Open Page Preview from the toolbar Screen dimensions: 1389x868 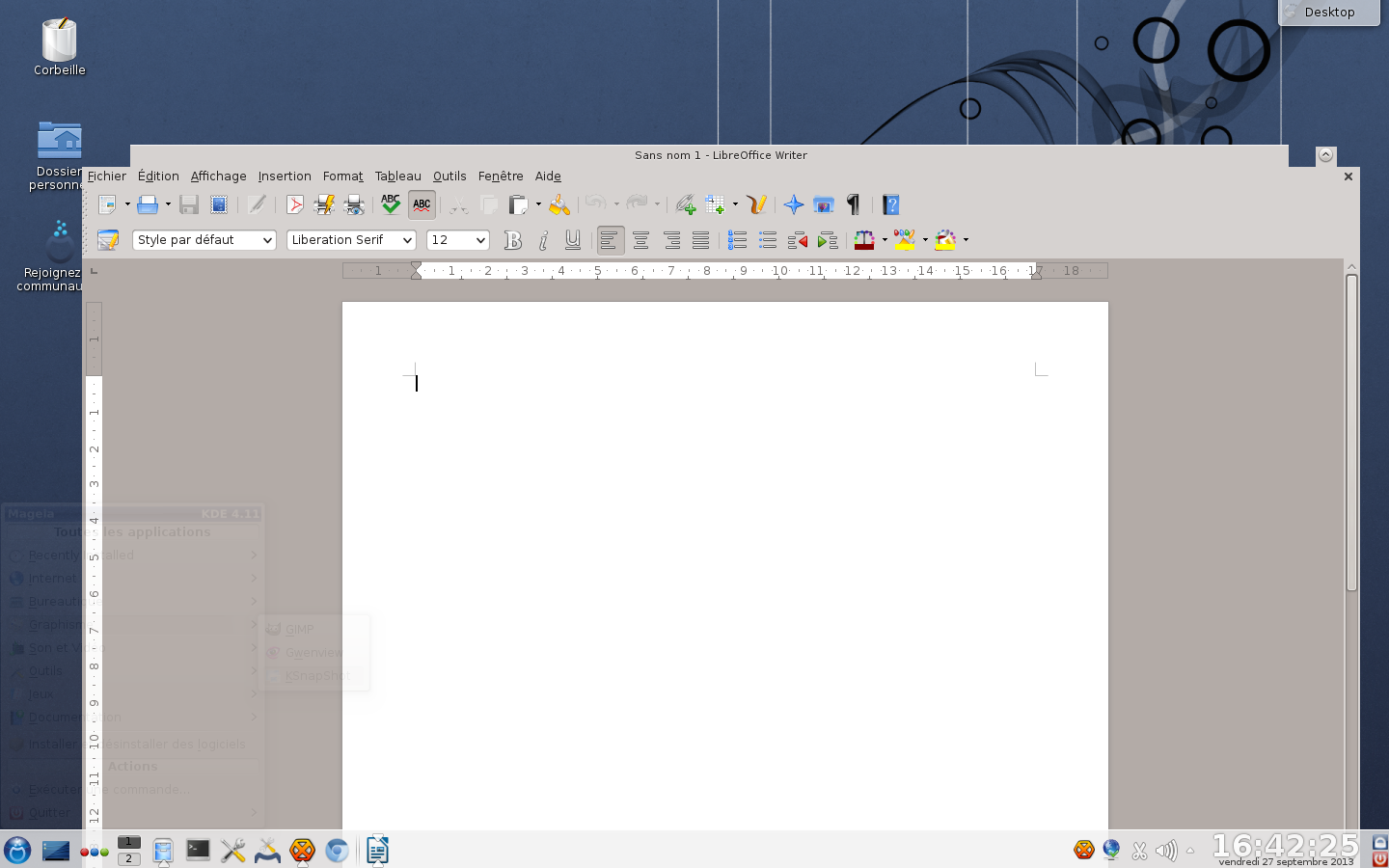pyautogui.click(x=354, y=204)
